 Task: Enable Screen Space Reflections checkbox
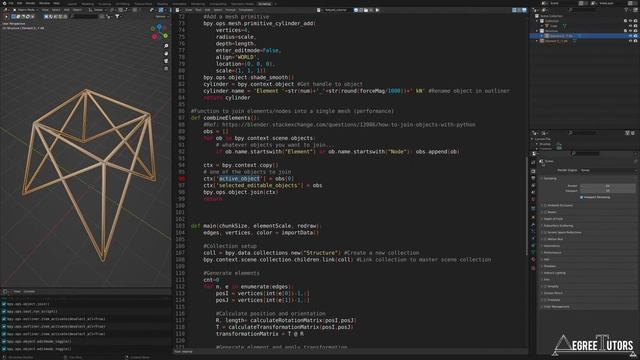(x=545, y=232)
